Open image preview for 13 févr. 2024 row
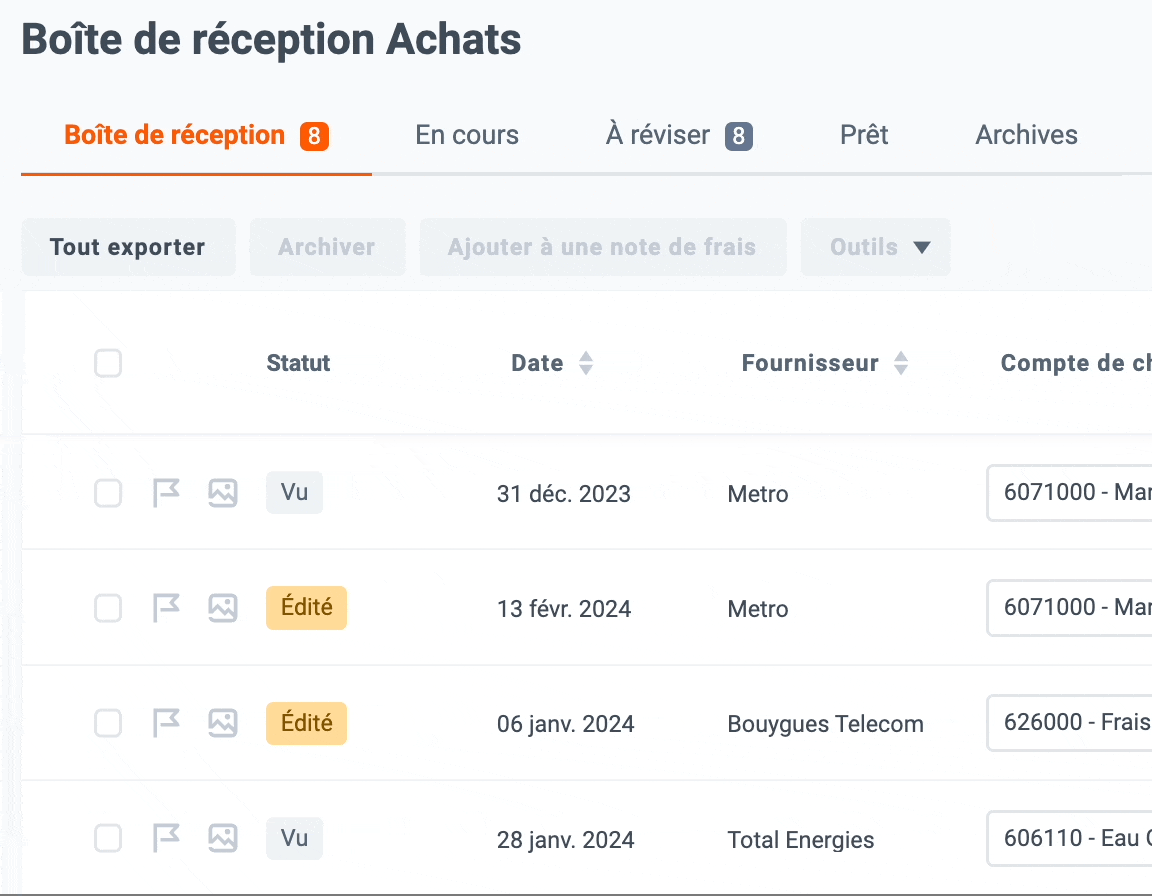The image size is (1152, 896). (223, 608)
